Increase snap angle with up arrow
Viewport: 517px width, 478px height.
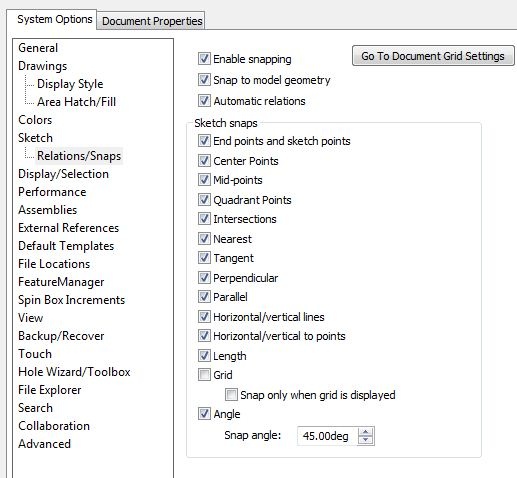[x=366, y=432]
